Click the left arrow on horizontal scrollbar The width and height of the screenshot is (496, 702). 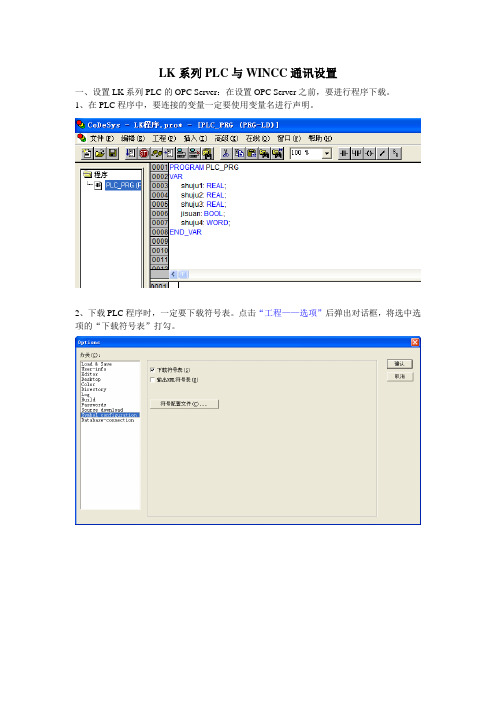173,274
